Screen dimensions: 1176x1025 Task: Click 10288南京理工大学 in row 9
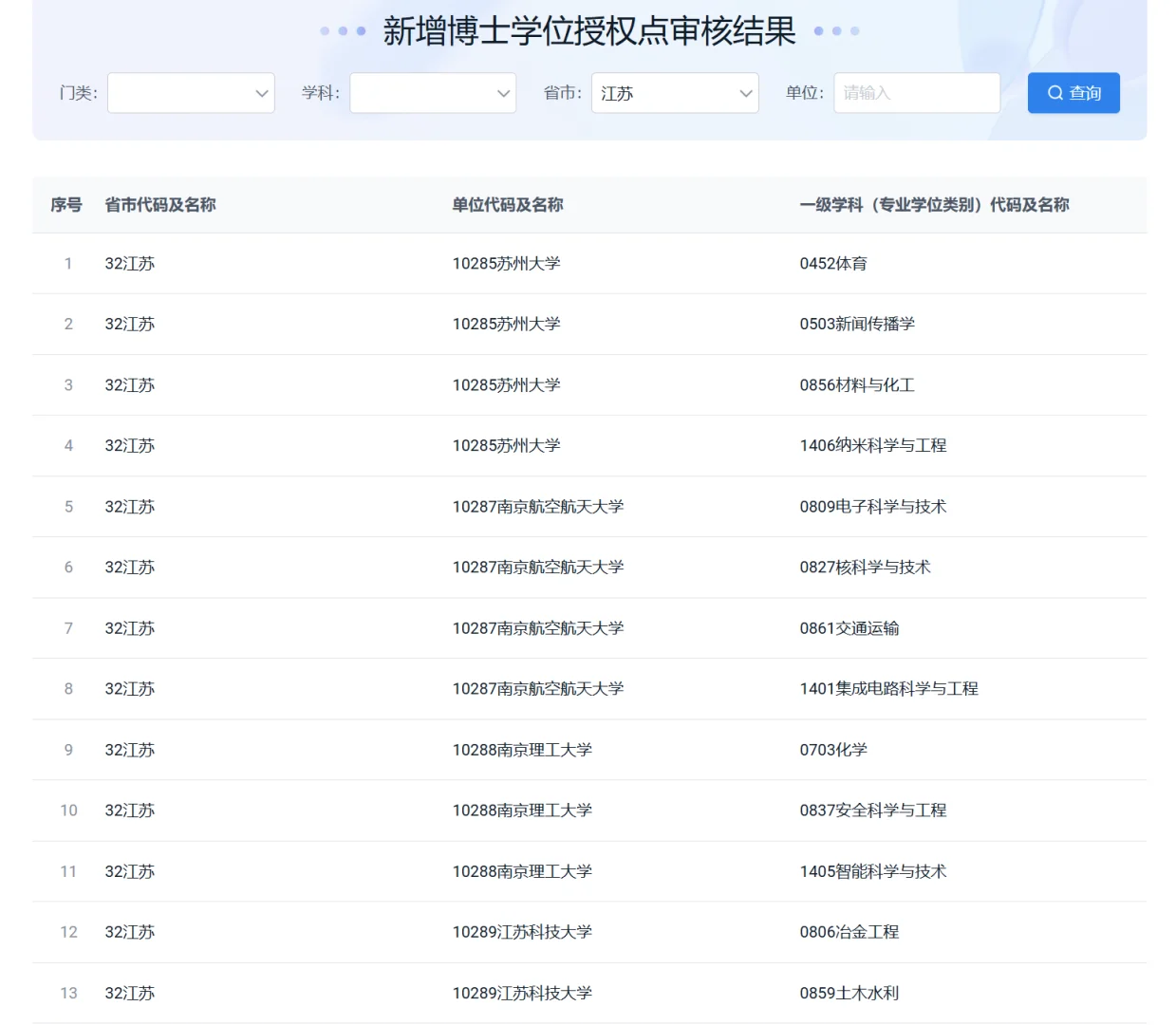coord(522,750)
